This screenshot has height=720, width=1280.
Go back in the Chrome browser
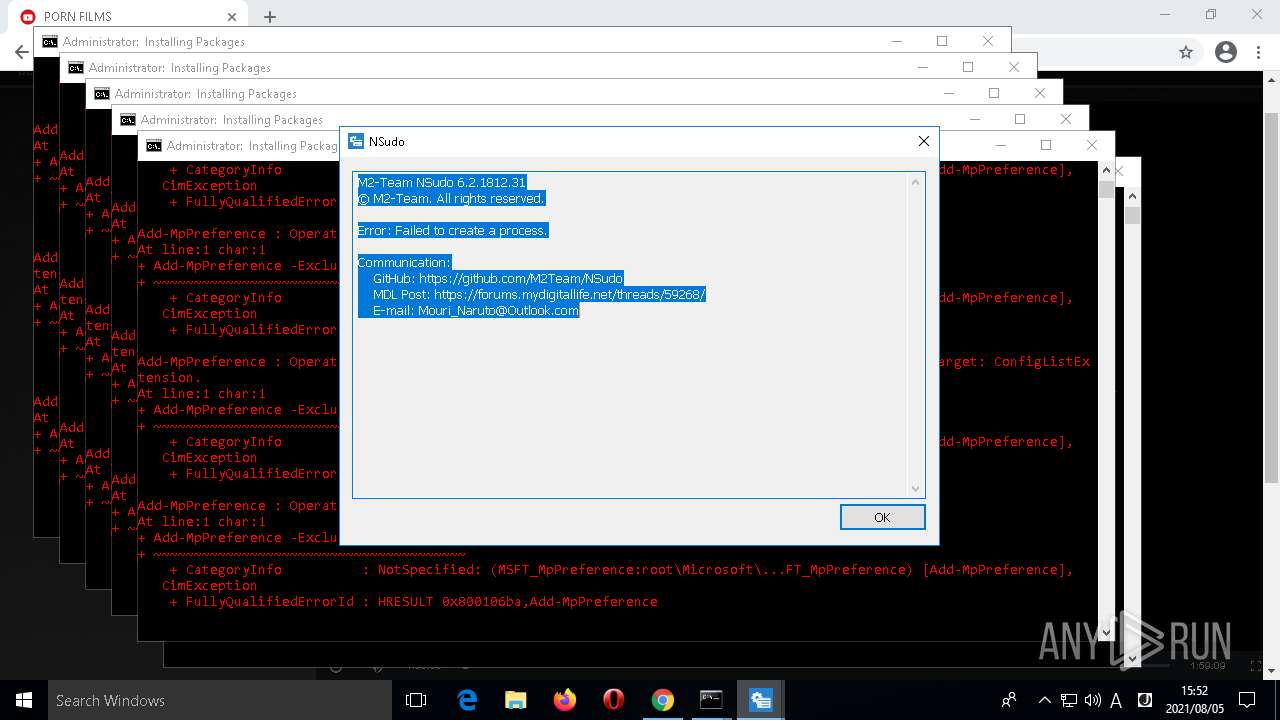pos(21,52)
